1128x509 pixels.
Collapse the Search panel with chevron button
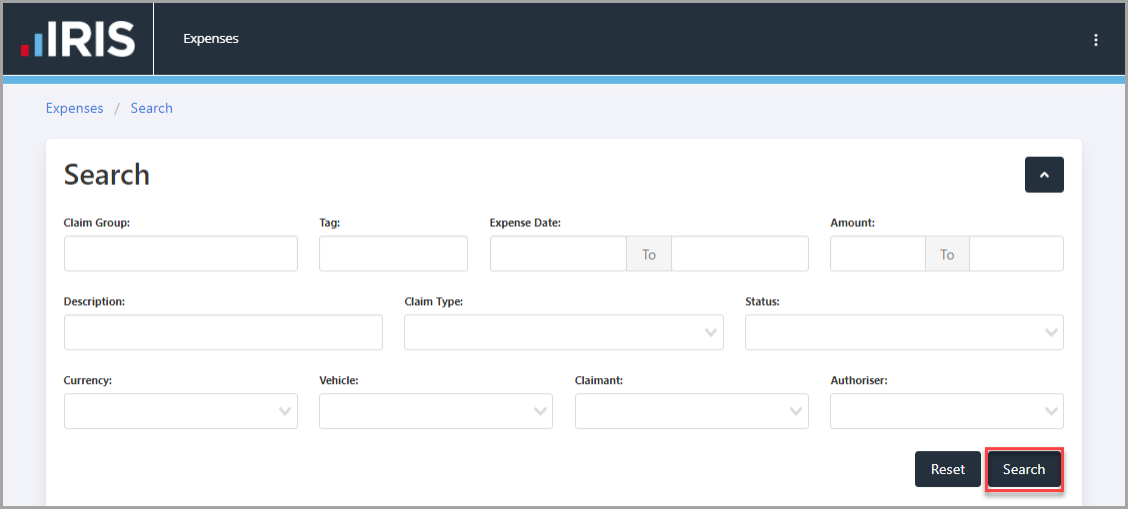pyautogui.click(x=1044, y=175)
